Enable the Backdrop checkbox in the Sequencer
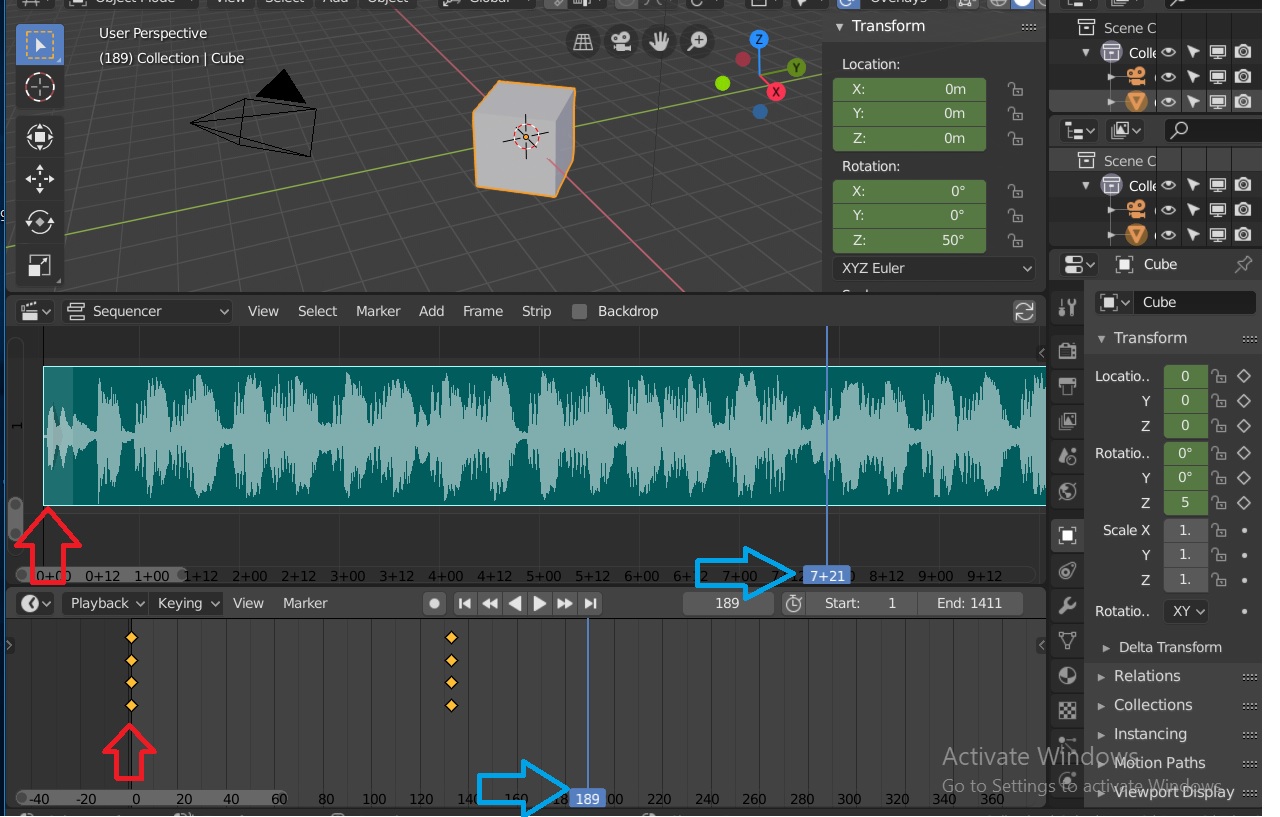This screenshot has width=1280, height=817. point(579,311)
